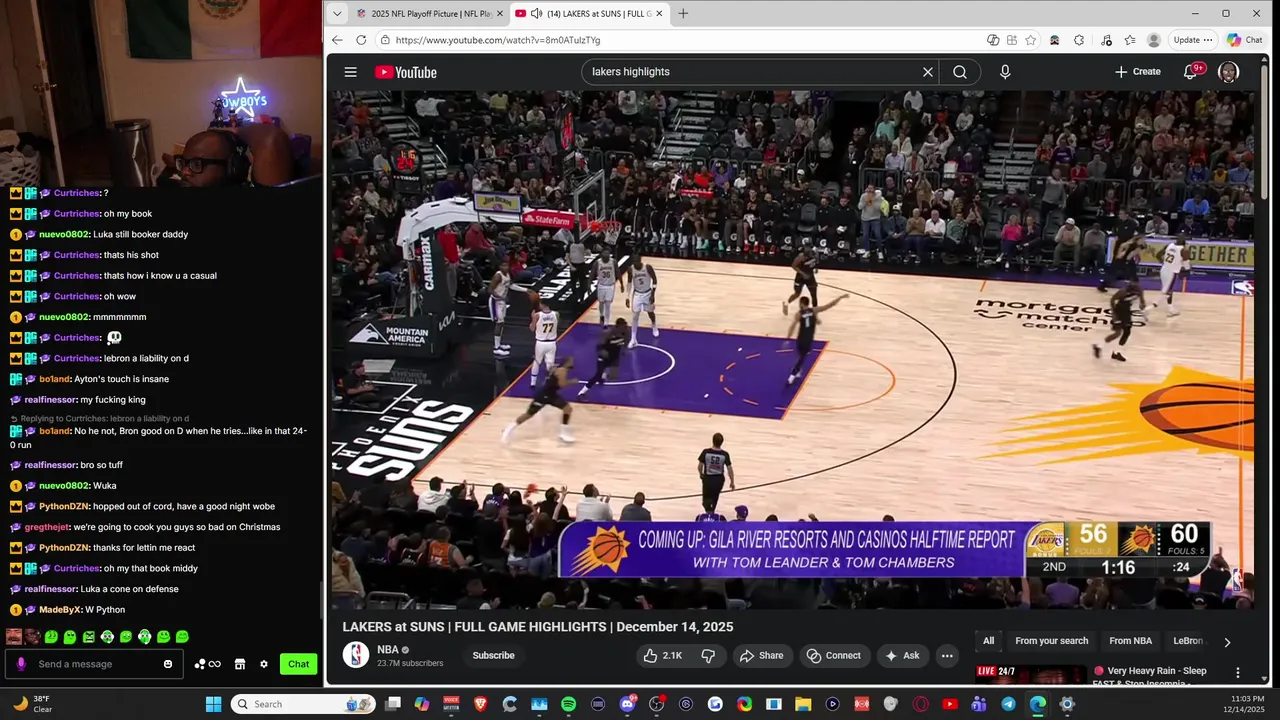Open chat settings gear
This screenshot has height=720, width=1280.
tap(264, 664)
